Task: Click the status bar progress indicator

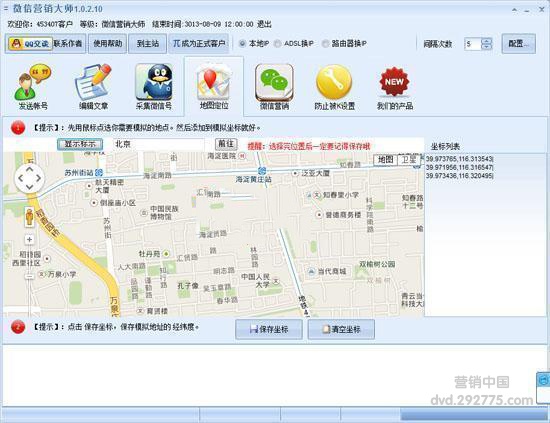Action: [x=474, y=415]
